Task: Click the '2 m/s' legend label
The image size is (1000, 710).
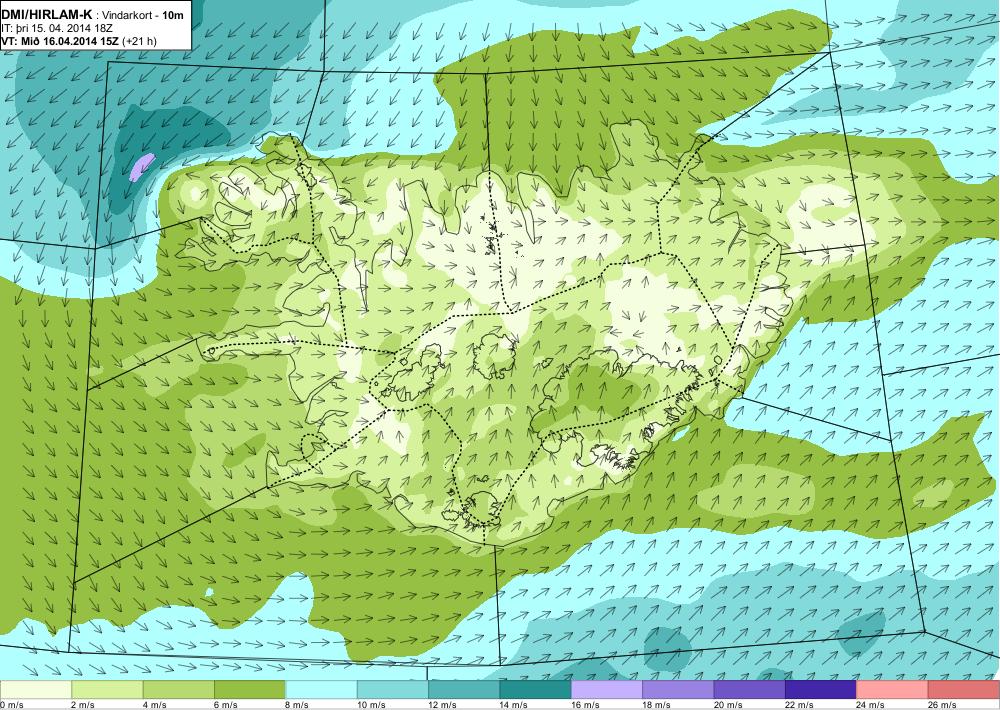Action: [x=83, y=705]
